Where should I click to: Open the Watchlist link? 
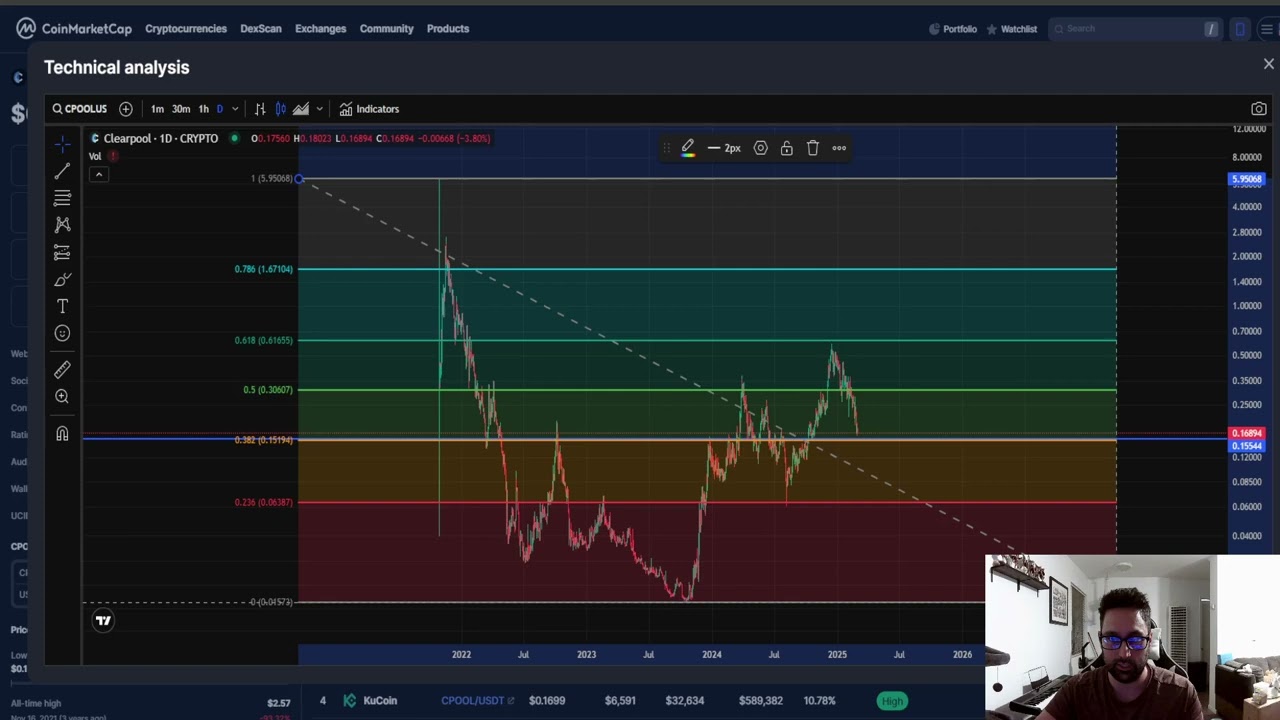coord(1012,29)
